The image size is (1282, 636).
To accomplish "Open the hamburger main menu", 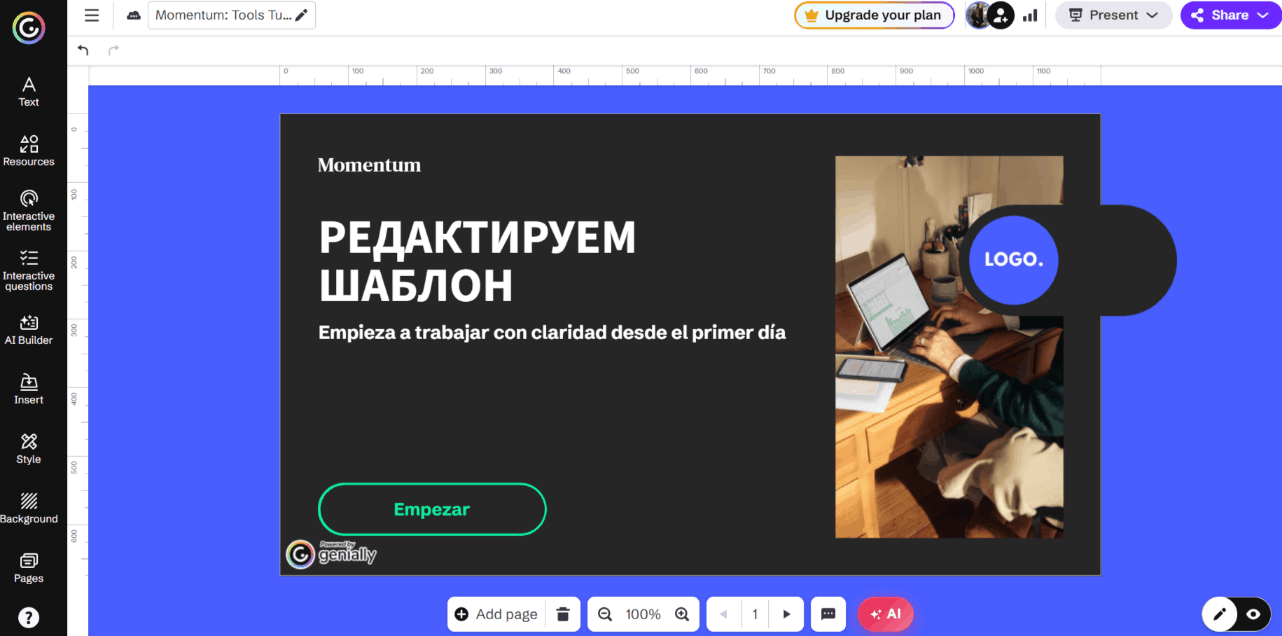I will (x=92, y=15).
